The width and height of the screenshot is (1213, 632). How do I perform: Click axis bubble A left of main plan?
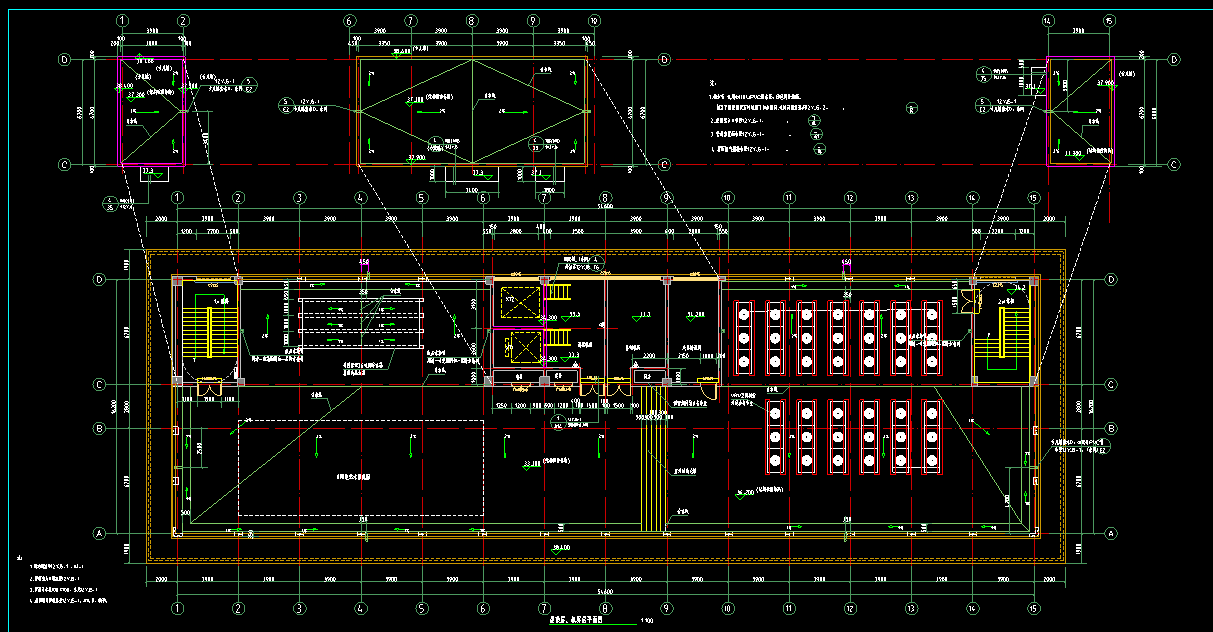click(x=99, y=534)
